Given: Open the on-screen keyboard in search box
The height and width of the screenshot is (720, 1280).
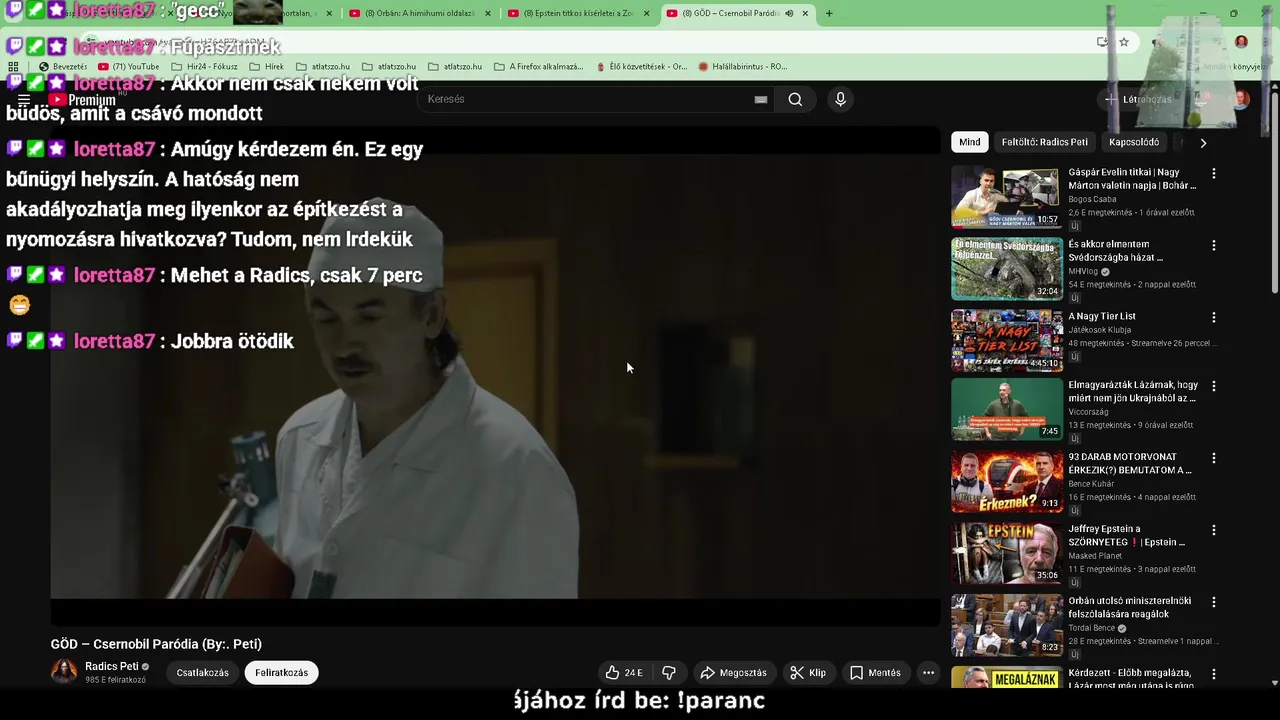Looking at the screenshot, I should coord(761,99).
